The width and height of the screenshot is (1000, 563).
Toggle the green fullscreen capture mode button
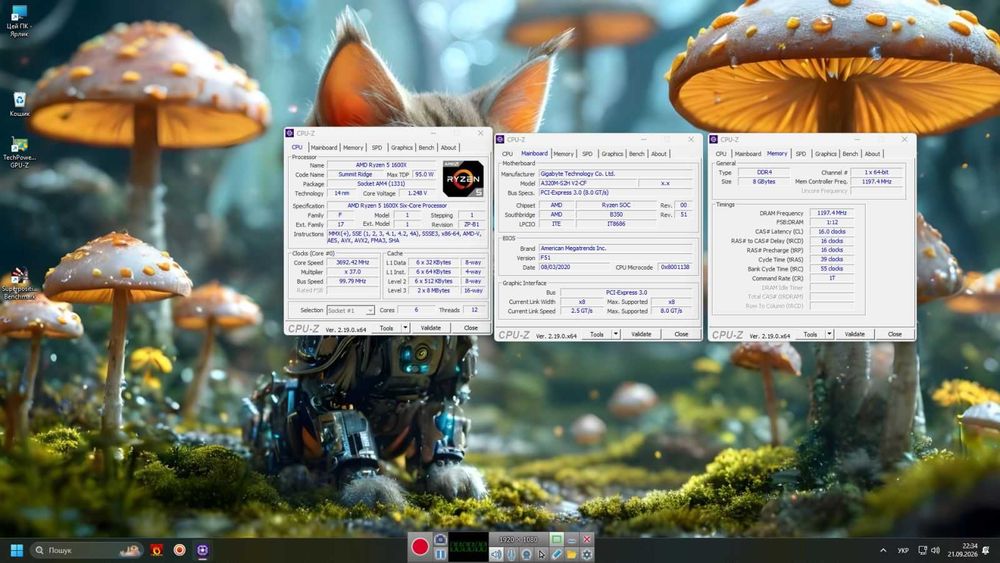pos(556,539)
